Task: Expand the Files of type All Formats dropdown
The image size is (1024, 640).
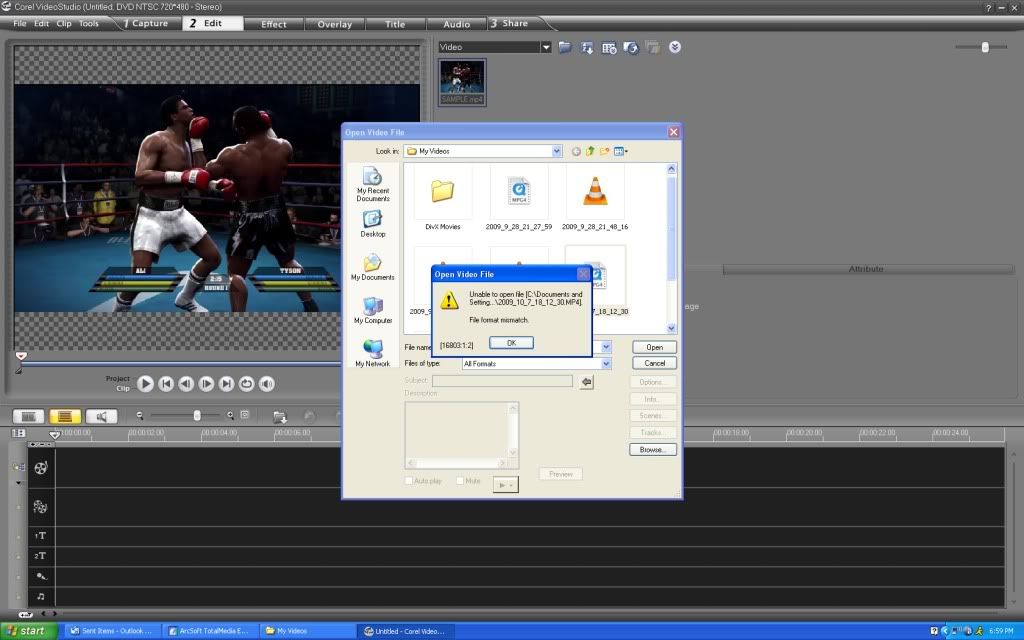Action: pos(606,363)
